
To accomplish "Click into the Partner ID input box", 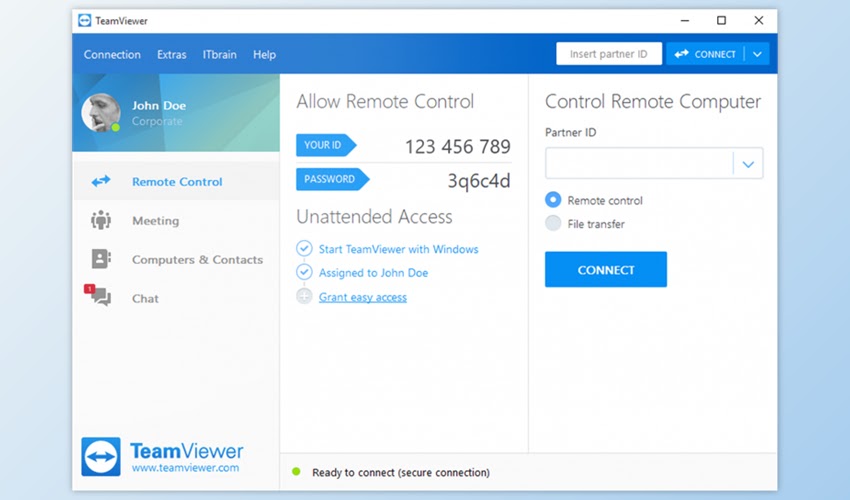I will point(640,163).
